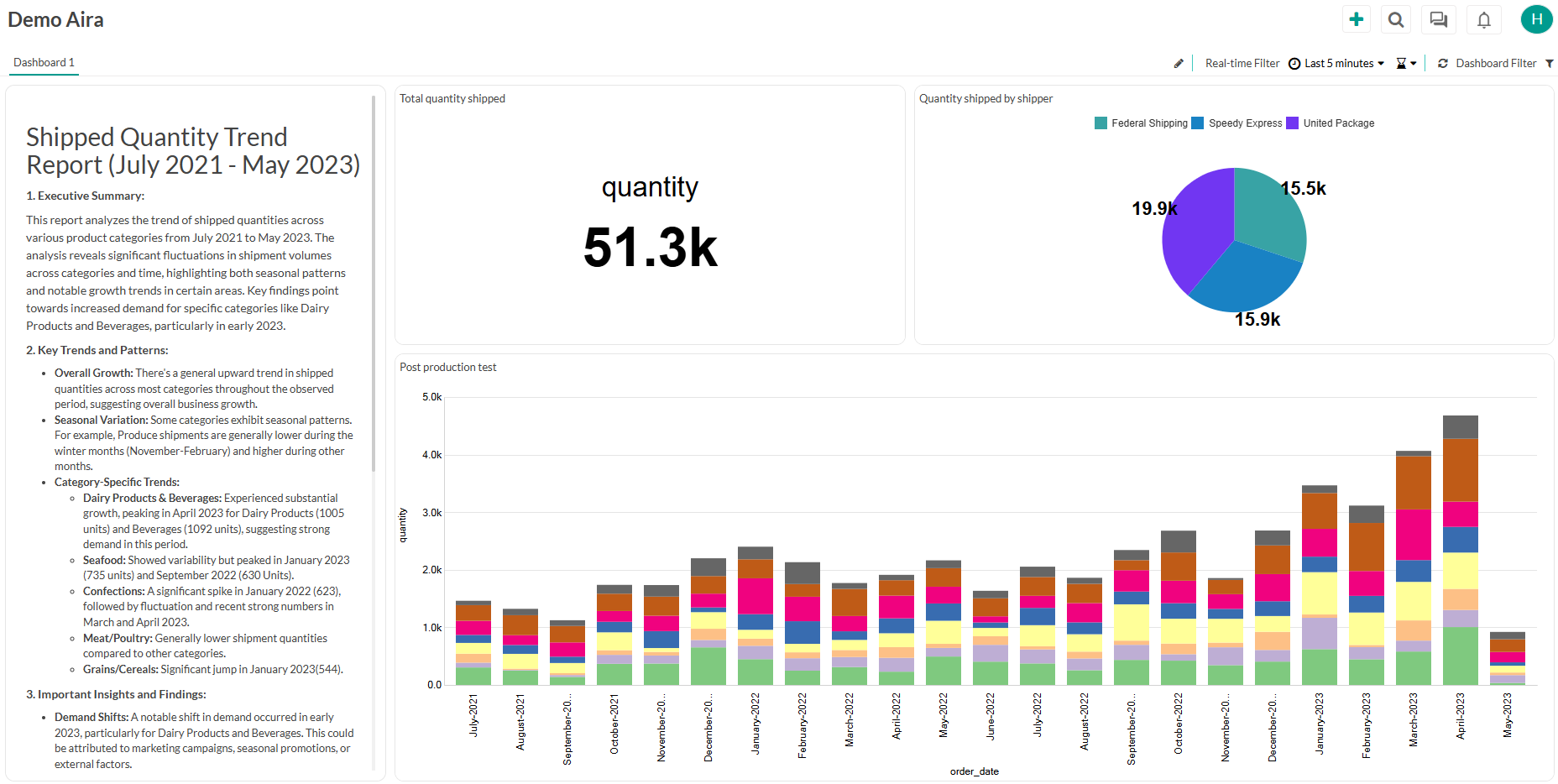This screenshot has width=1558, height=784.
Task: Open the user profile avatar H
Action: pos(1536,19)
